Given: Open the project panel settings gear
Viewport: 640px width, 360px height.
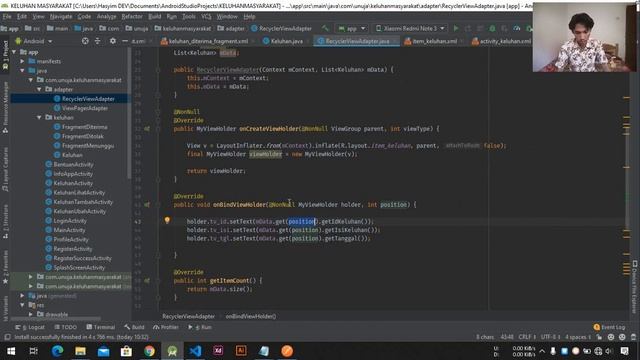Looking at the screenshot, I should [113, 41].
